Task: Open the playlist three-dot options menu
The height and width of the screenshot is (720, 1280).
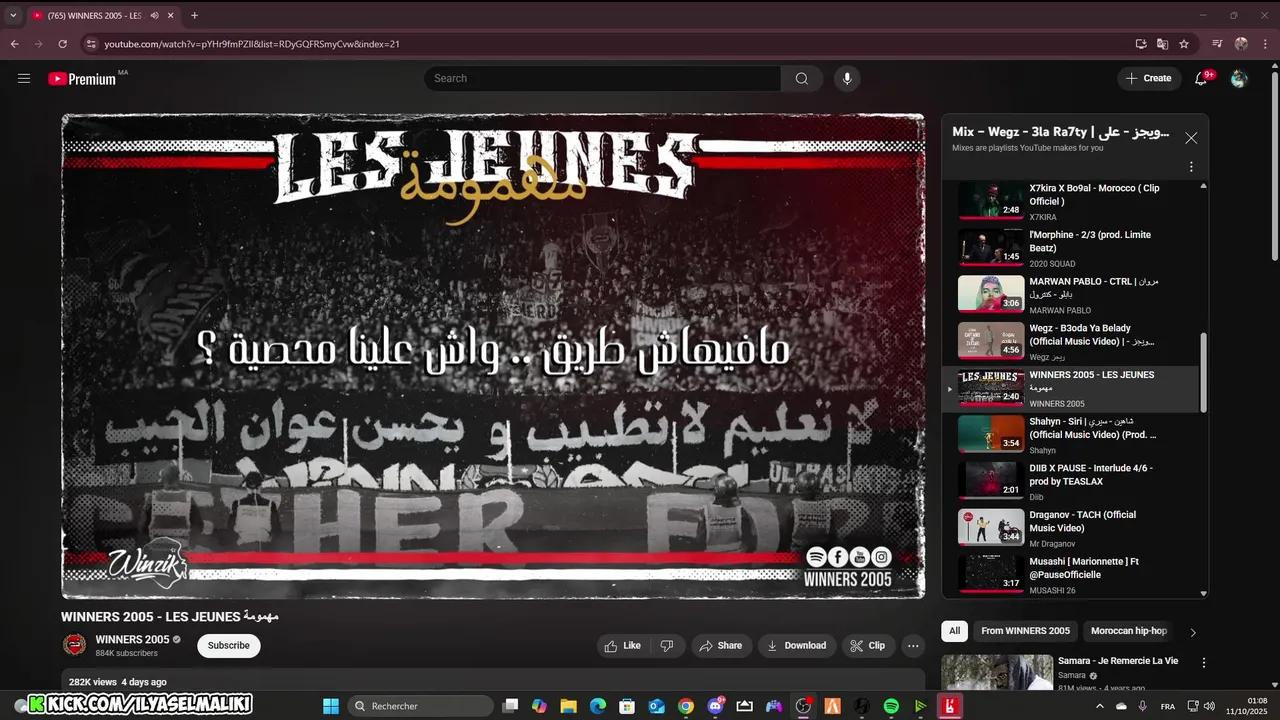Action: (1191, 167)
